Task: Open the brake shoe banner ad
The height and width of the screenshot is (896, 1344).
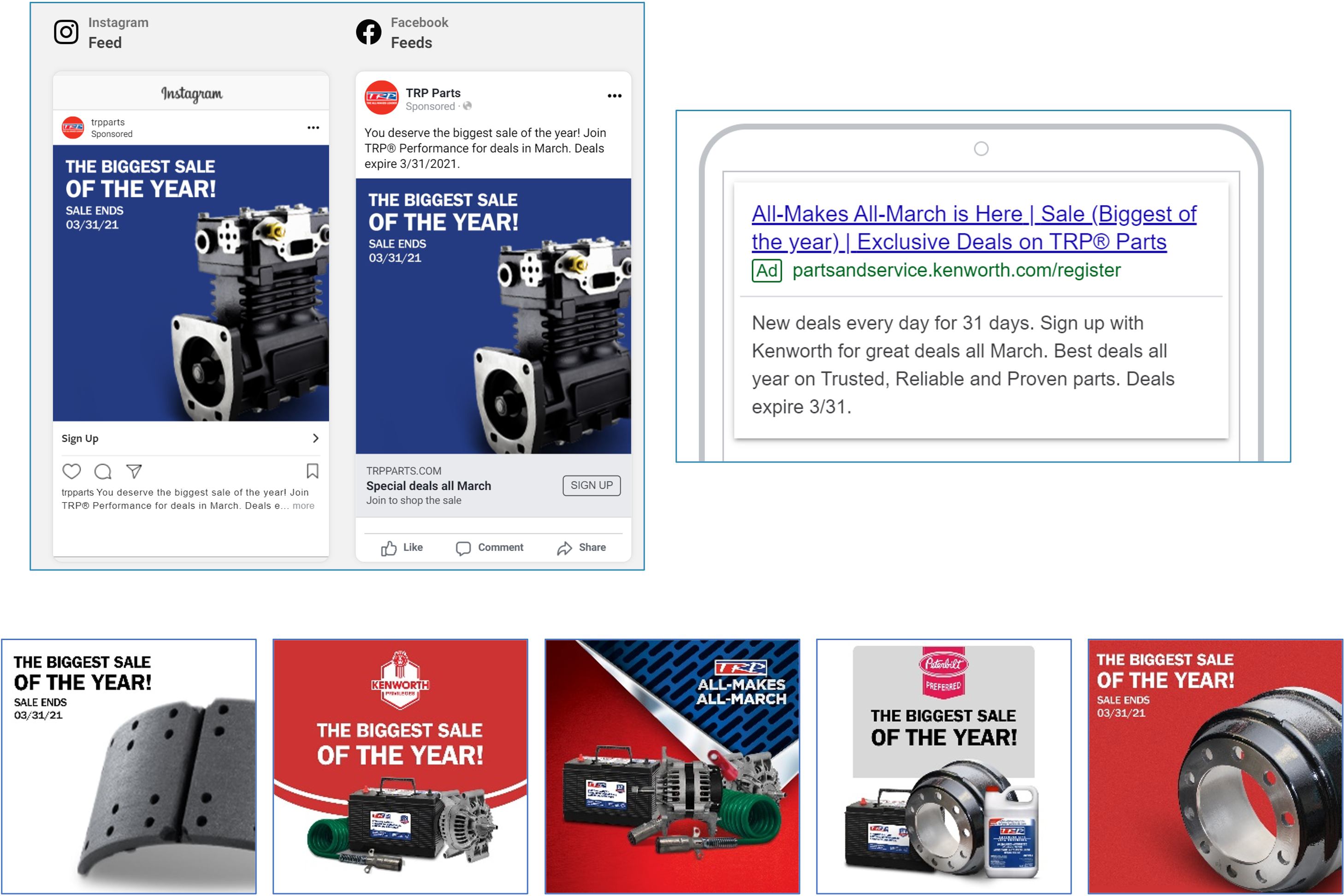Action: pyautogui.click(x=129, y=766)
